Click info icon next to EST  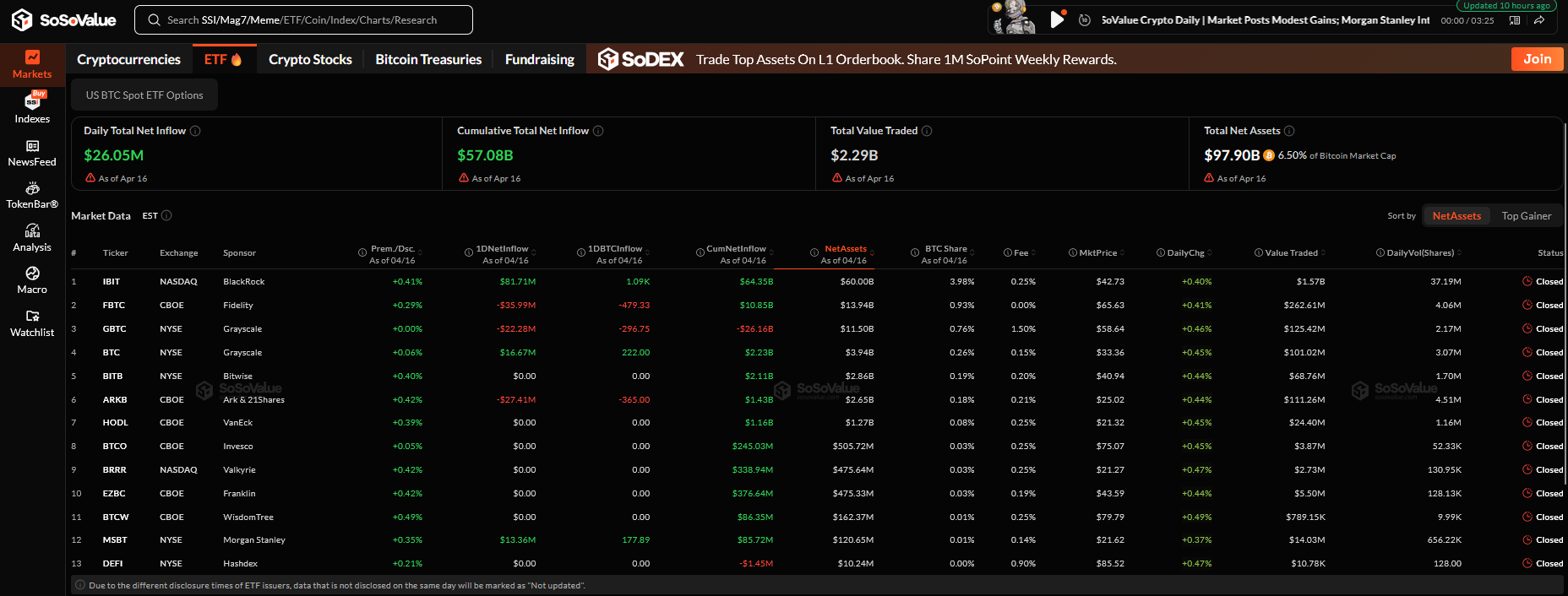(166, 215)
